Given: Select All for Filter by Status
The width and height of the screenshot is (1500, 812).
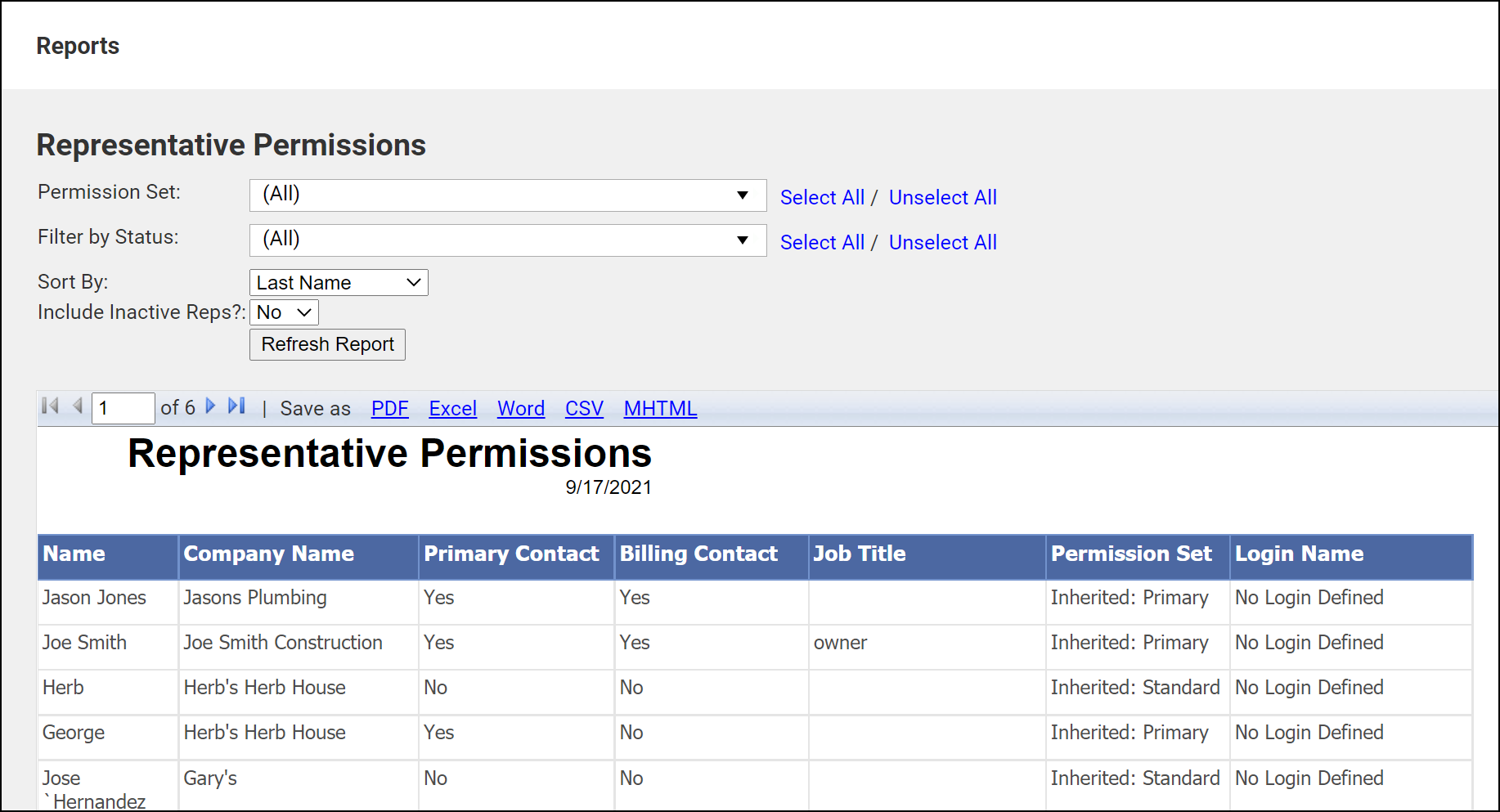Looking at the screenshot, I should [x=821, y=243].
